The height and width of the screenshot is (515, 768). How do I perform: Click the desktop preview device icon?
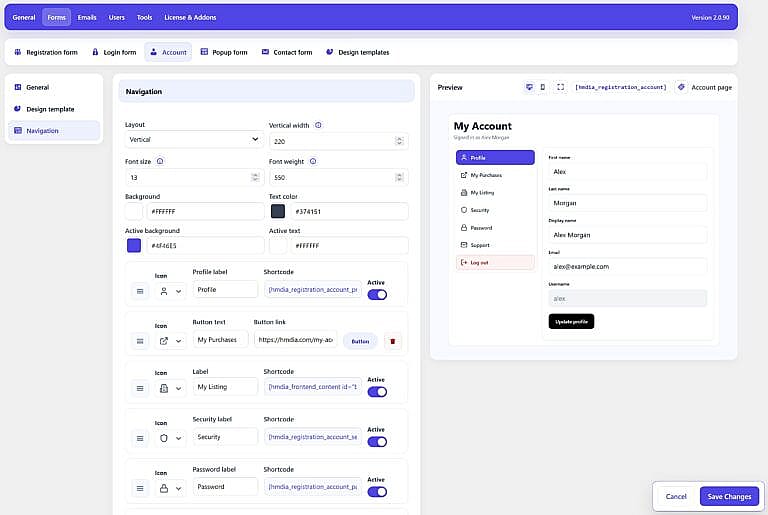tap(529, 87)
